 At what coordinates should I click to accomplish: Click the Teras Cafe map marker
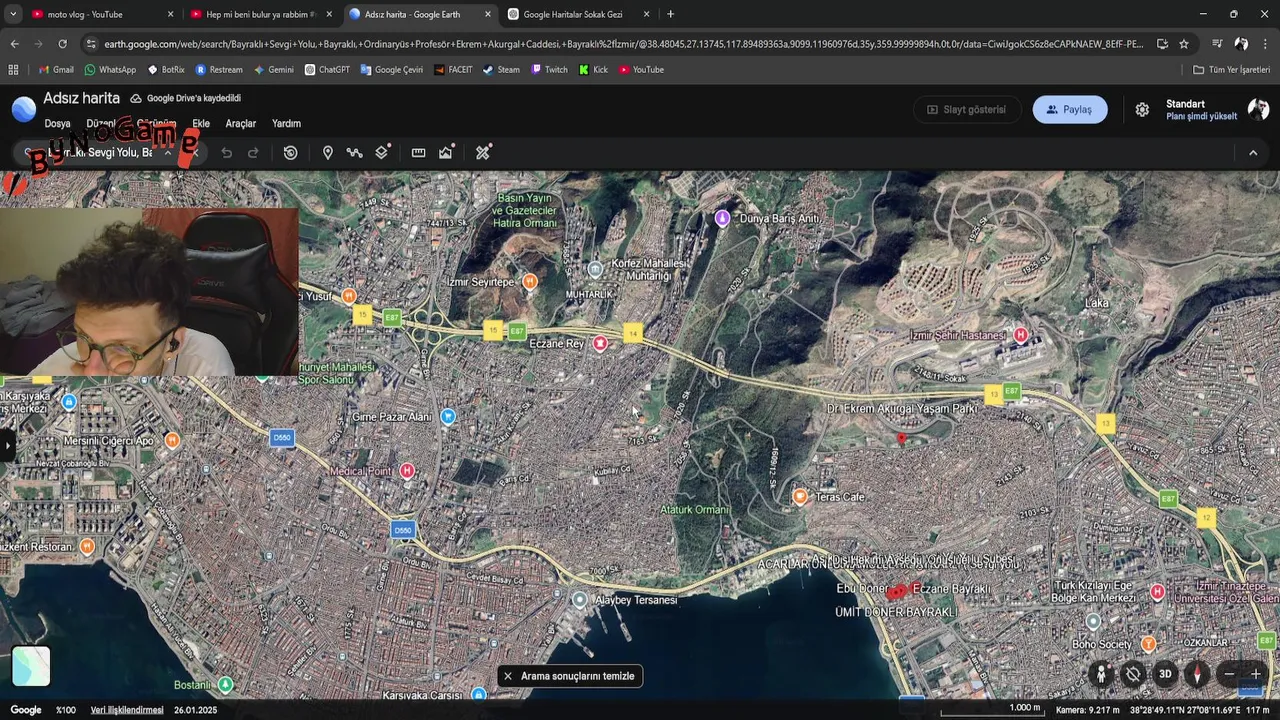pos(800,496)
